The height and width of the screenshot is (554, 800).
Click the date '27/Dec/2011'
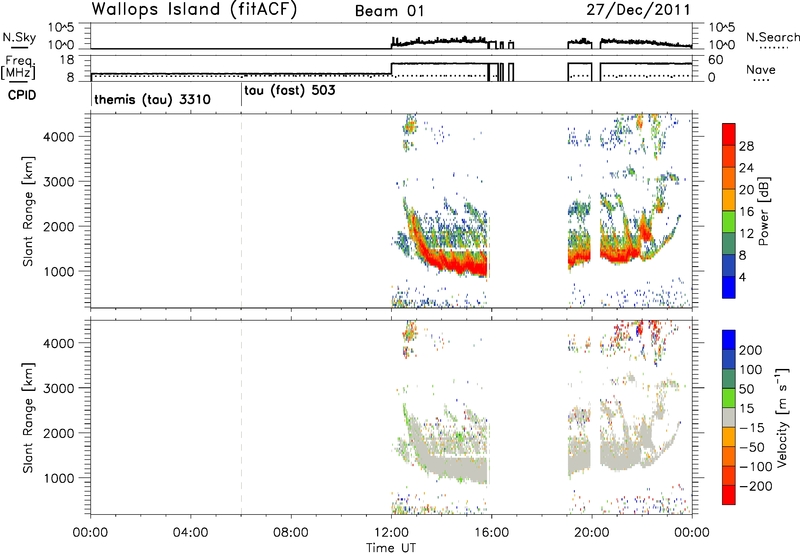pos(638,10)
